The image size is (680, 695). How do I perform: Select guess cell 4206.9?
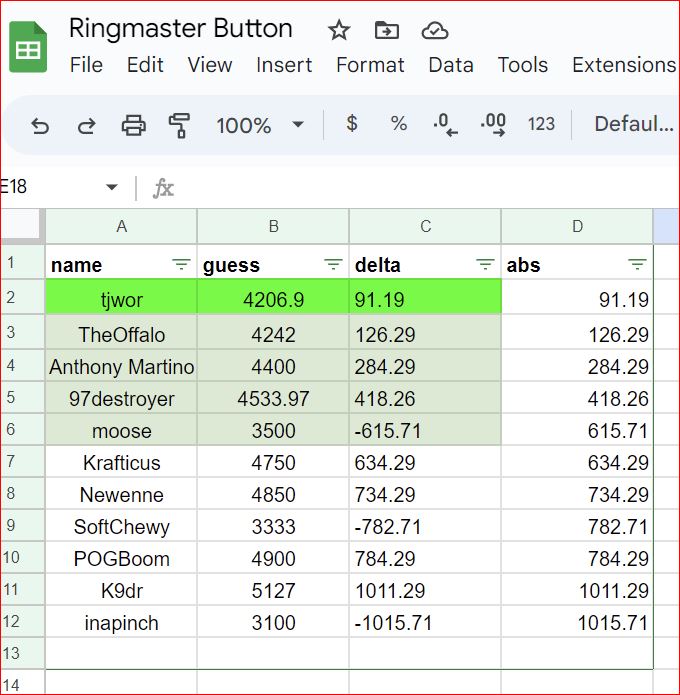tap(274, 297)
